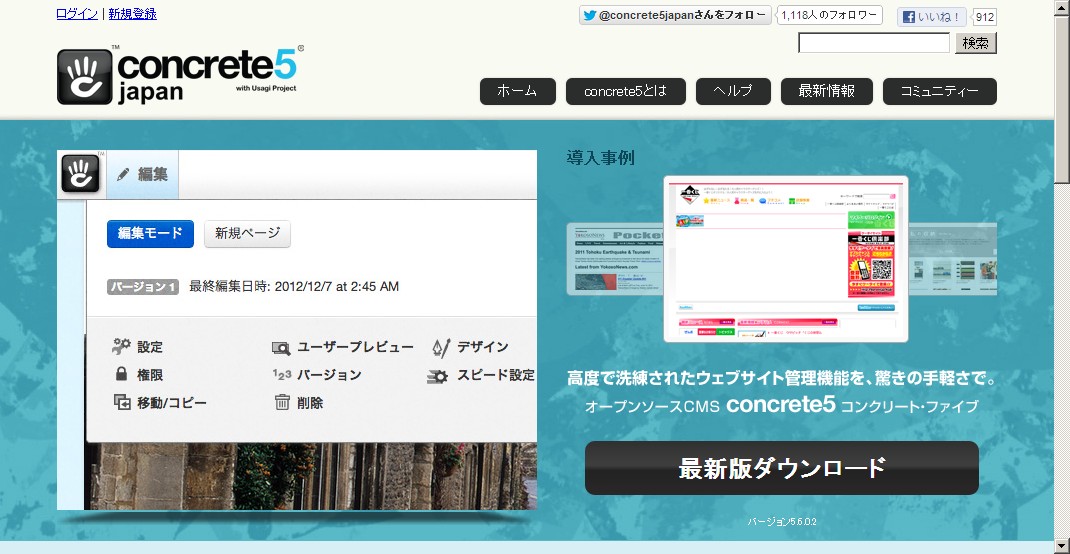The width and height of the screenshot is (1070, 554).
Task: Open the 新規登録 link
Action: tap(132, 14)
